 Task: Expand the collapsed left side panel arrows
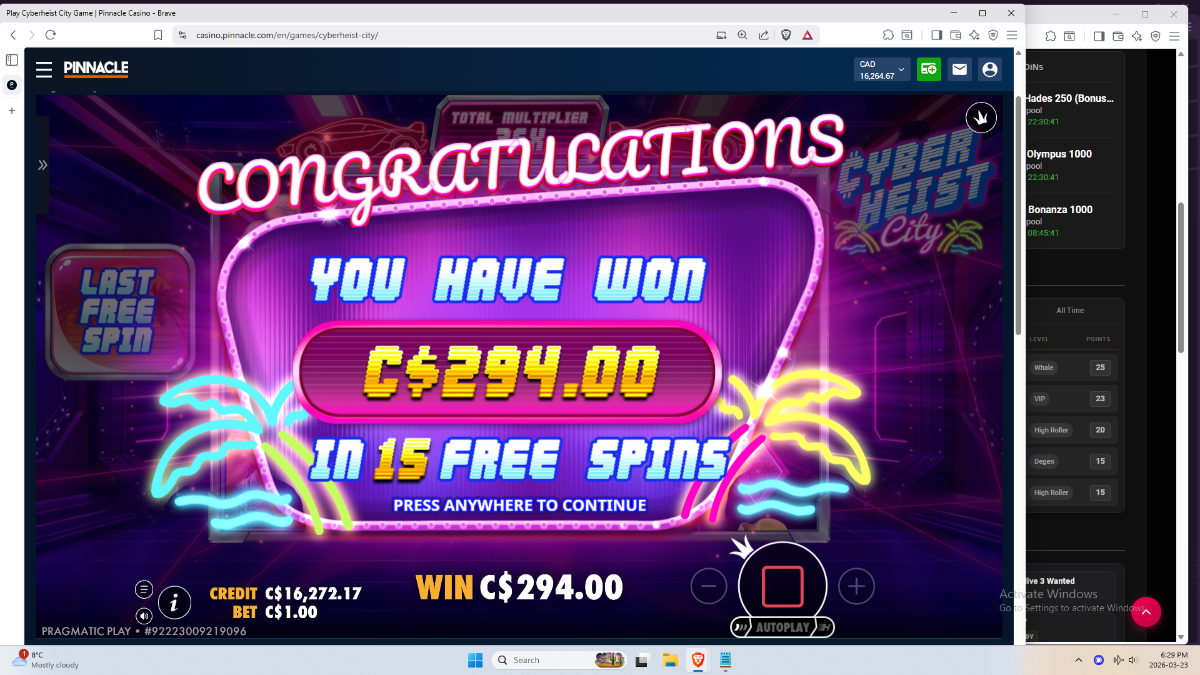pyautogui.click(x=42, y=165)
